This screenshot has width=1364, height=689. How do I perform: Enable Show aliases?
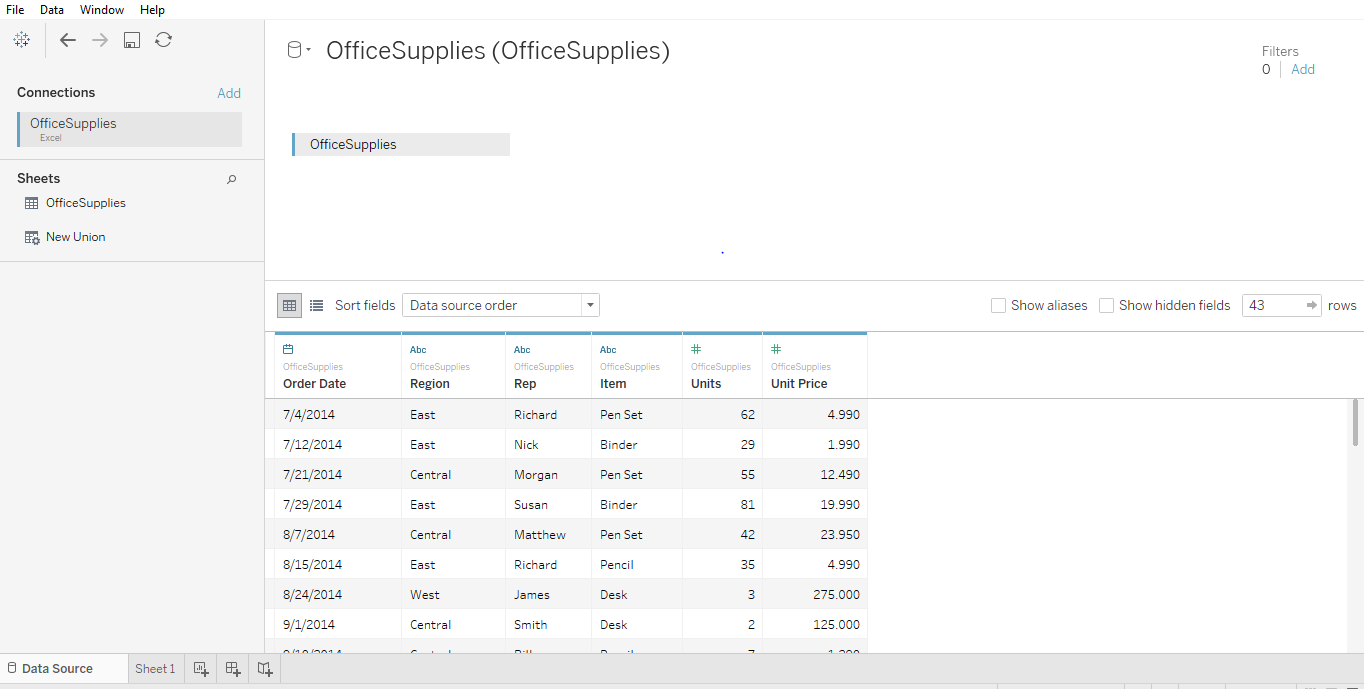(997, 305)
